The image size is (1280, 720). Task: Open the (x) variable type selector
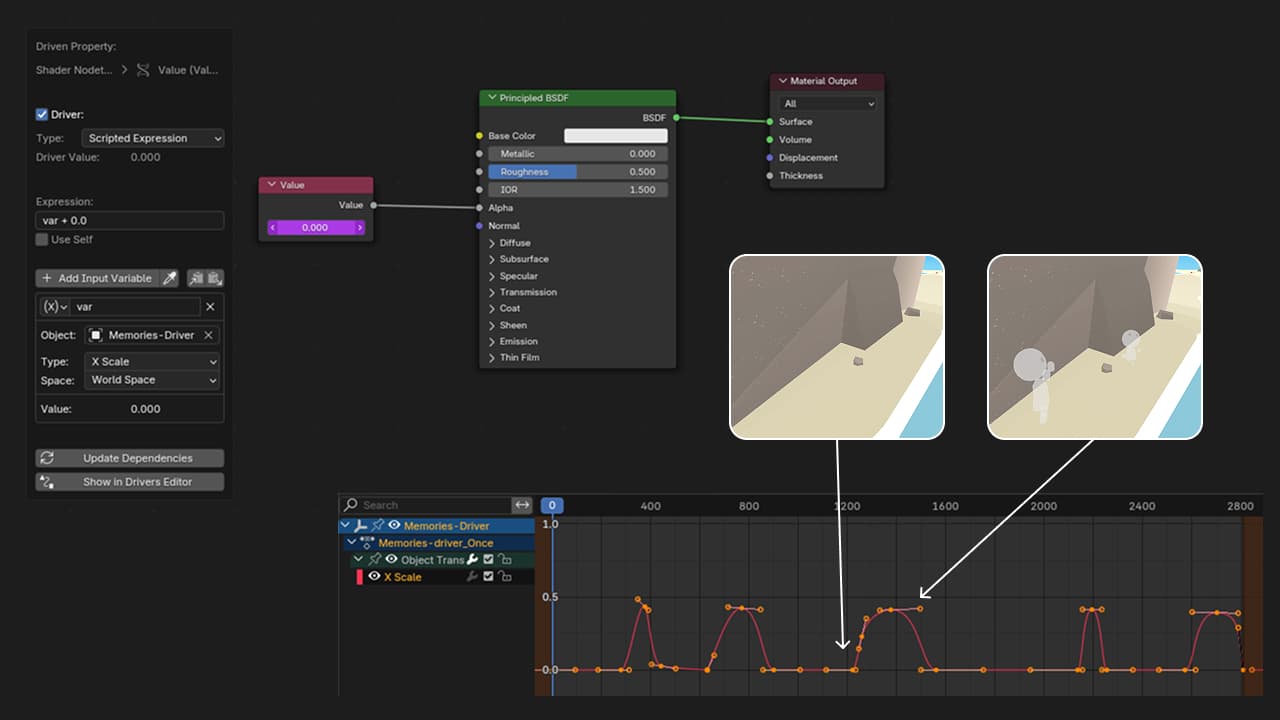click(x=54, y=307)
